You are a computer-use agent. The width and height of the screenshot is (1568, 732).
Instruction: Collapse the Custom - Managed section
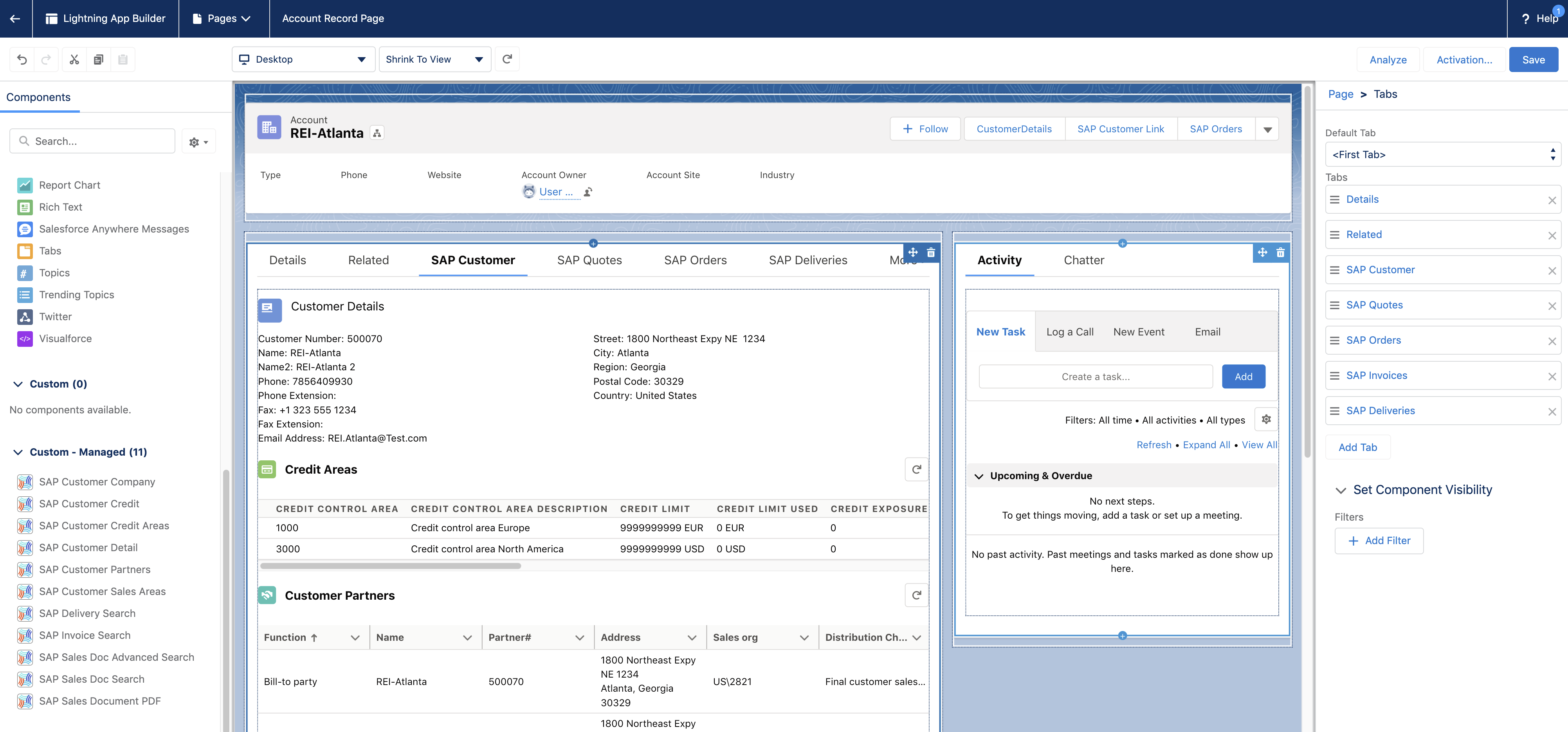pos(18,452)
